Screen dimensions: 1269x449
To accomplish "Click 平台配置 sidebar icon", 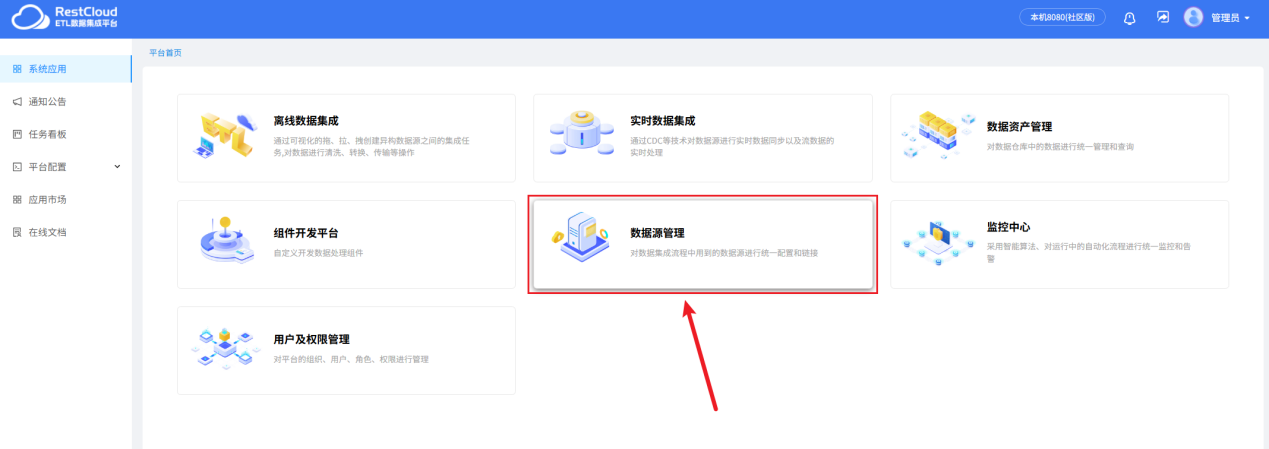I will point(17,167).
